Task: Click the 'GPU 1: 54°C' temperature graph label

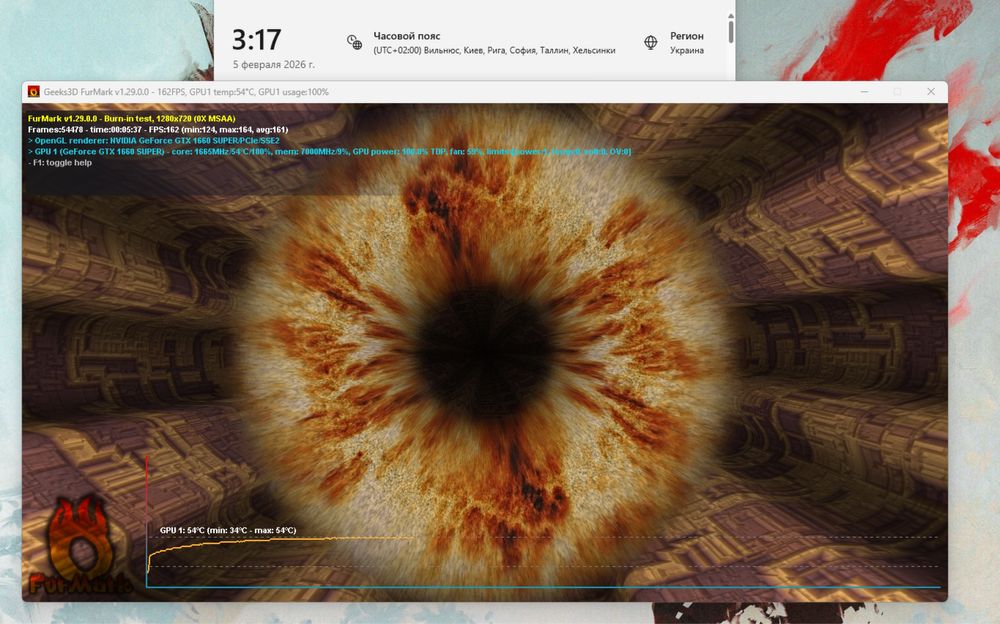Action: 228,530
